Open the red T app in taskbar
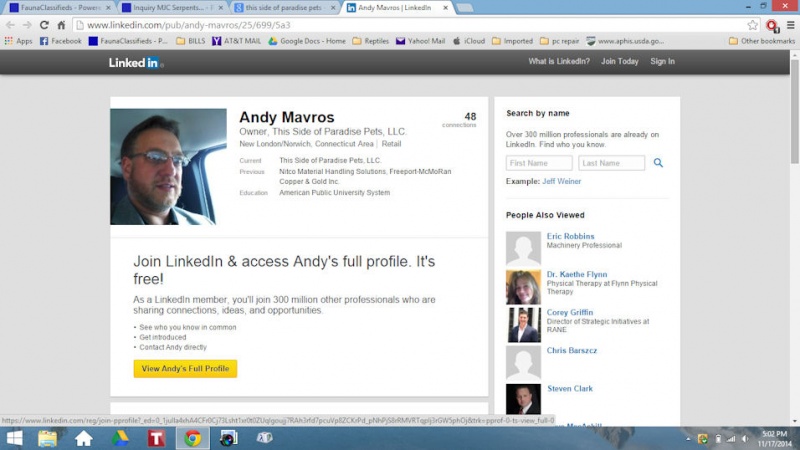The image size is (800, 450). 157,438
